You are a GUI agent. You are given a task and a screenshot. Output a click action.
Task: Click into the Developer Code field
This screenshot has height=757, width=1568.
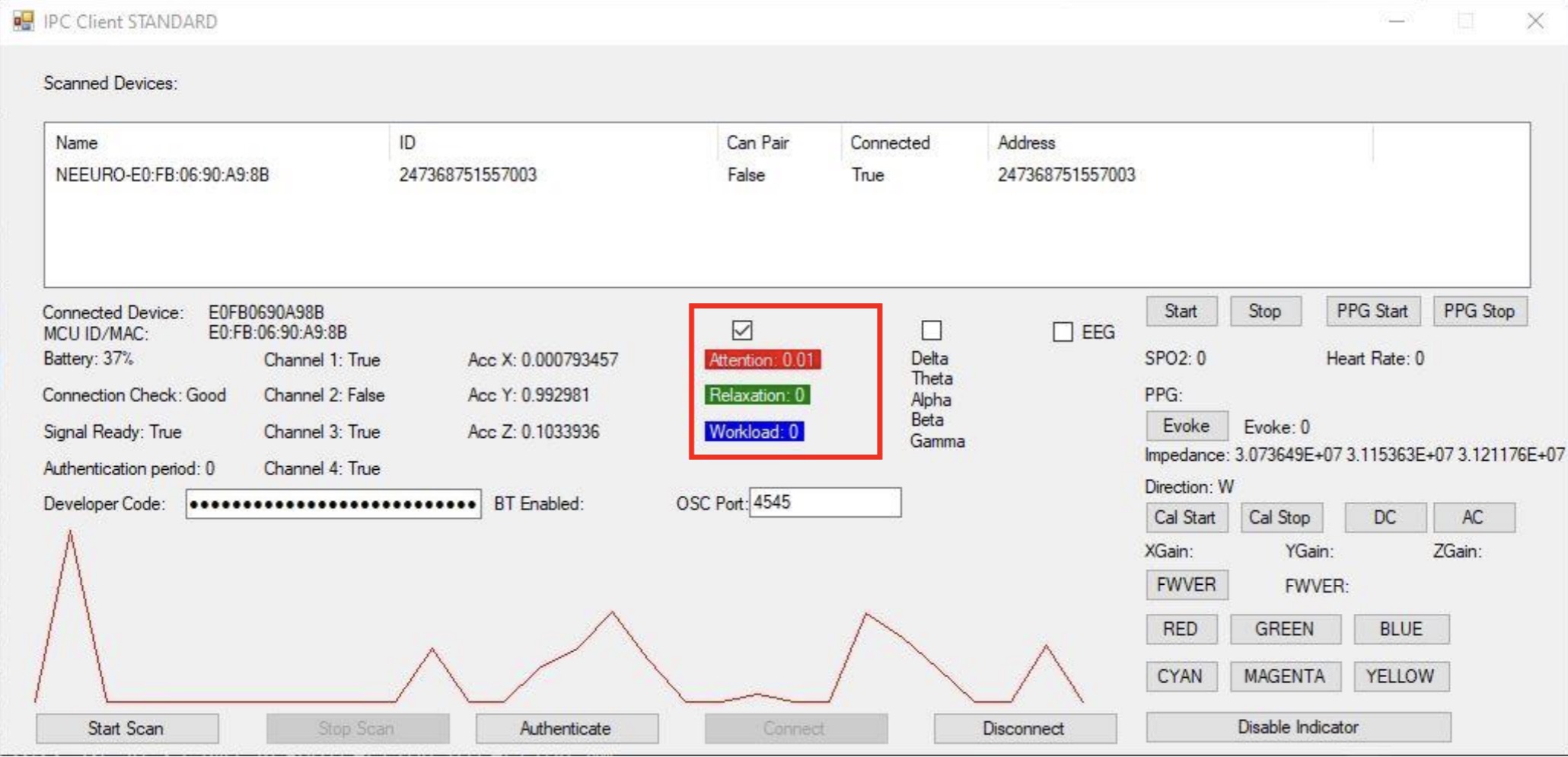pyautogui.click(x=333, y=504)
